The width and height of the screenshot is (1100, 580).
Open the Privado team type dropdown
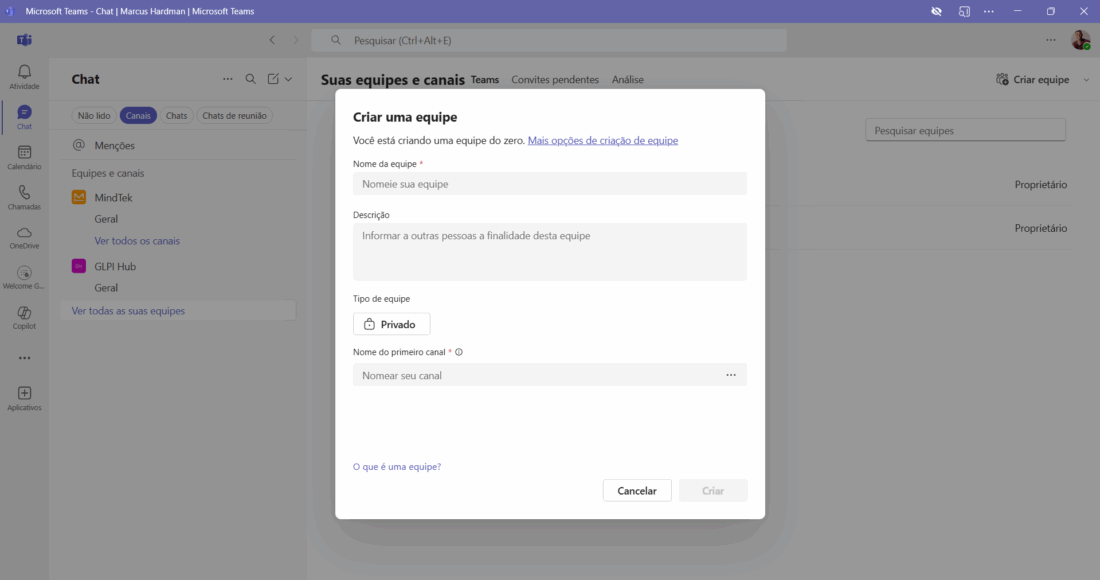(x=391, y=324)
